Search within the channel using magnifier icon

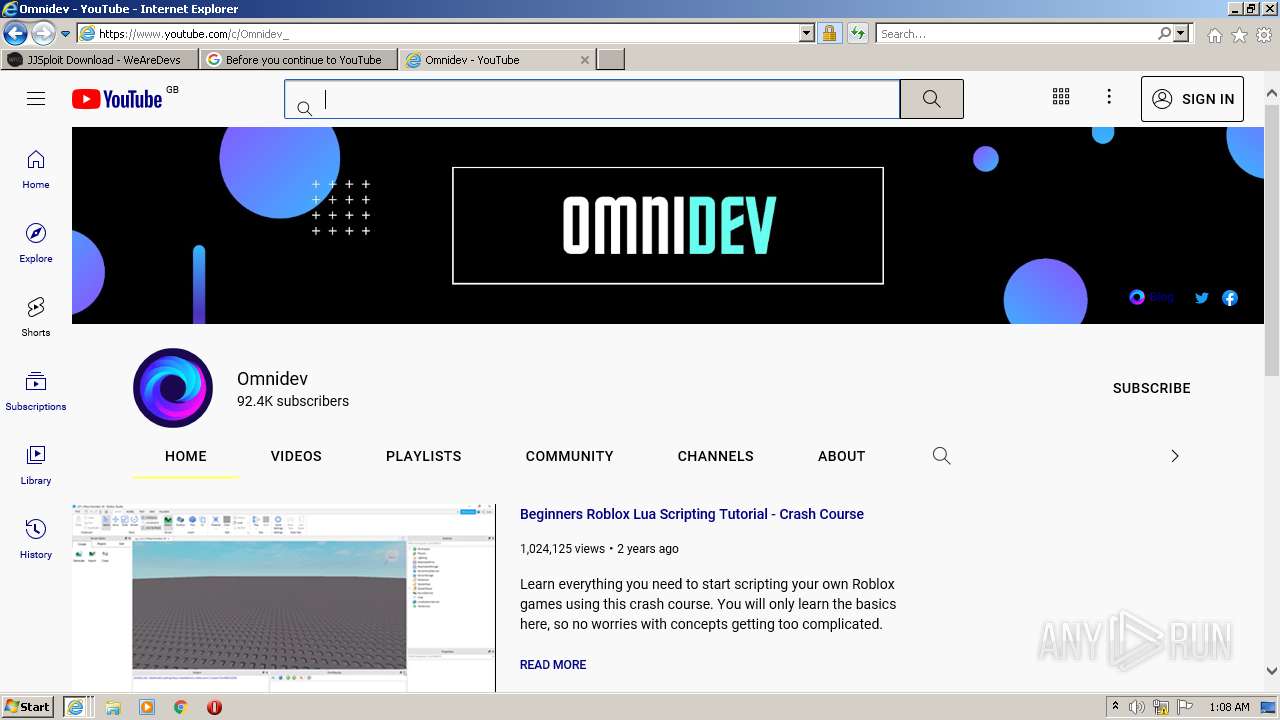[941, 456]
